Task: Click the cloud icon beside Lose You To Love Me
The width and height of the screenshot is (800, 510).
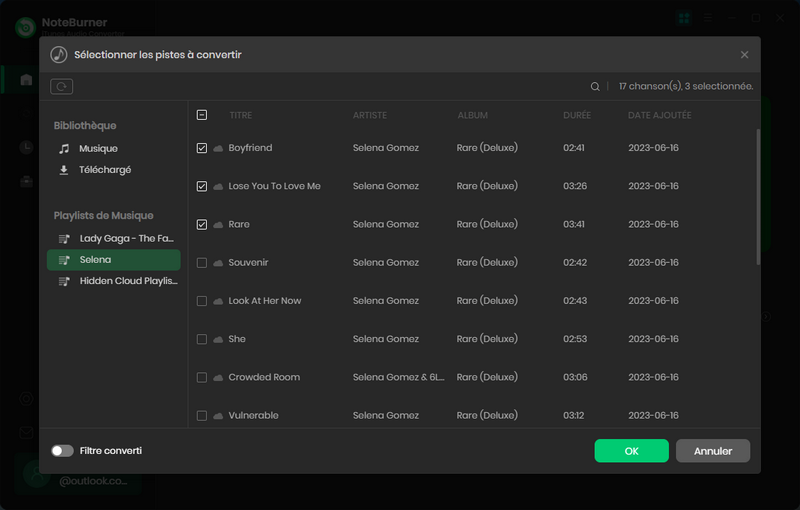Action: coord(218,187)
